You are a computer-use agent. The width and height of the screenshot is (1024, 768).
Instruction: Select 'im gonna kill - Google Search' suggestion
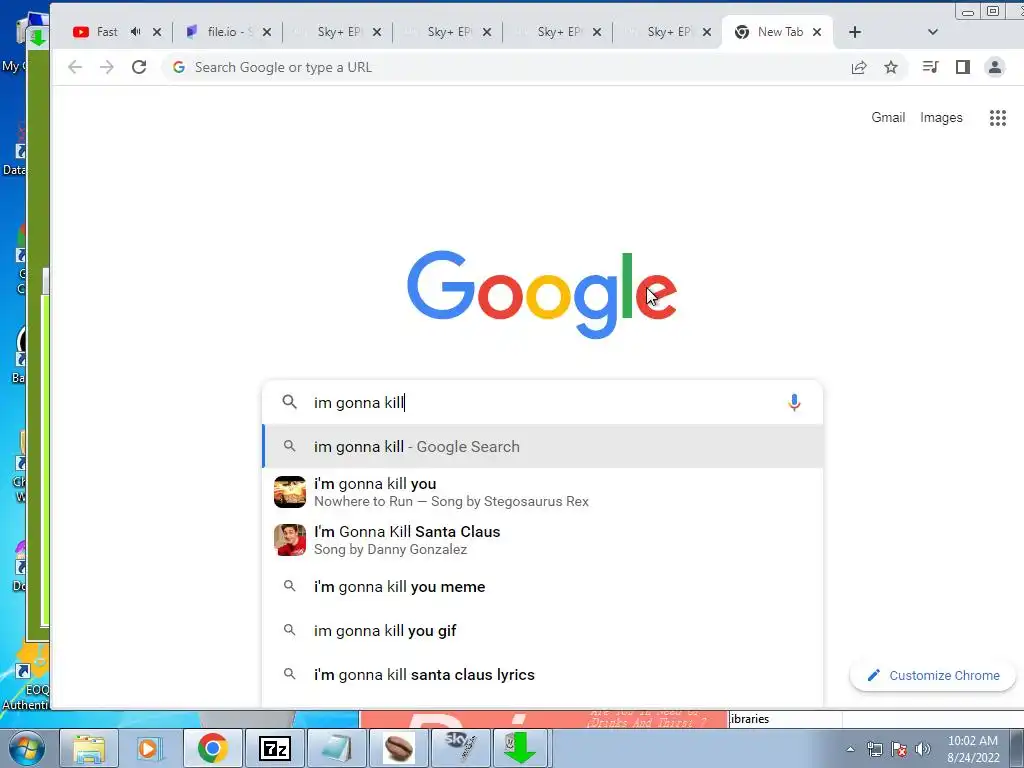[542, 447]
